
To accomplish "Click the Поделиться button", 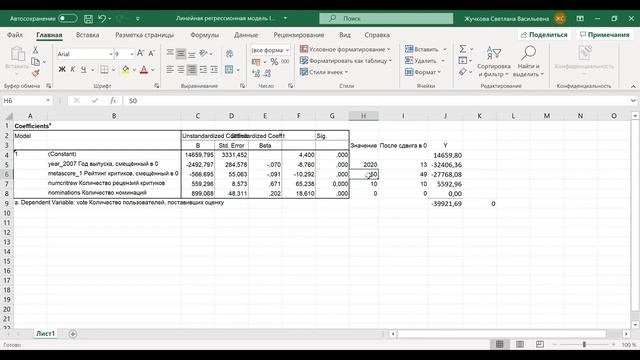I will pos(544,35).
